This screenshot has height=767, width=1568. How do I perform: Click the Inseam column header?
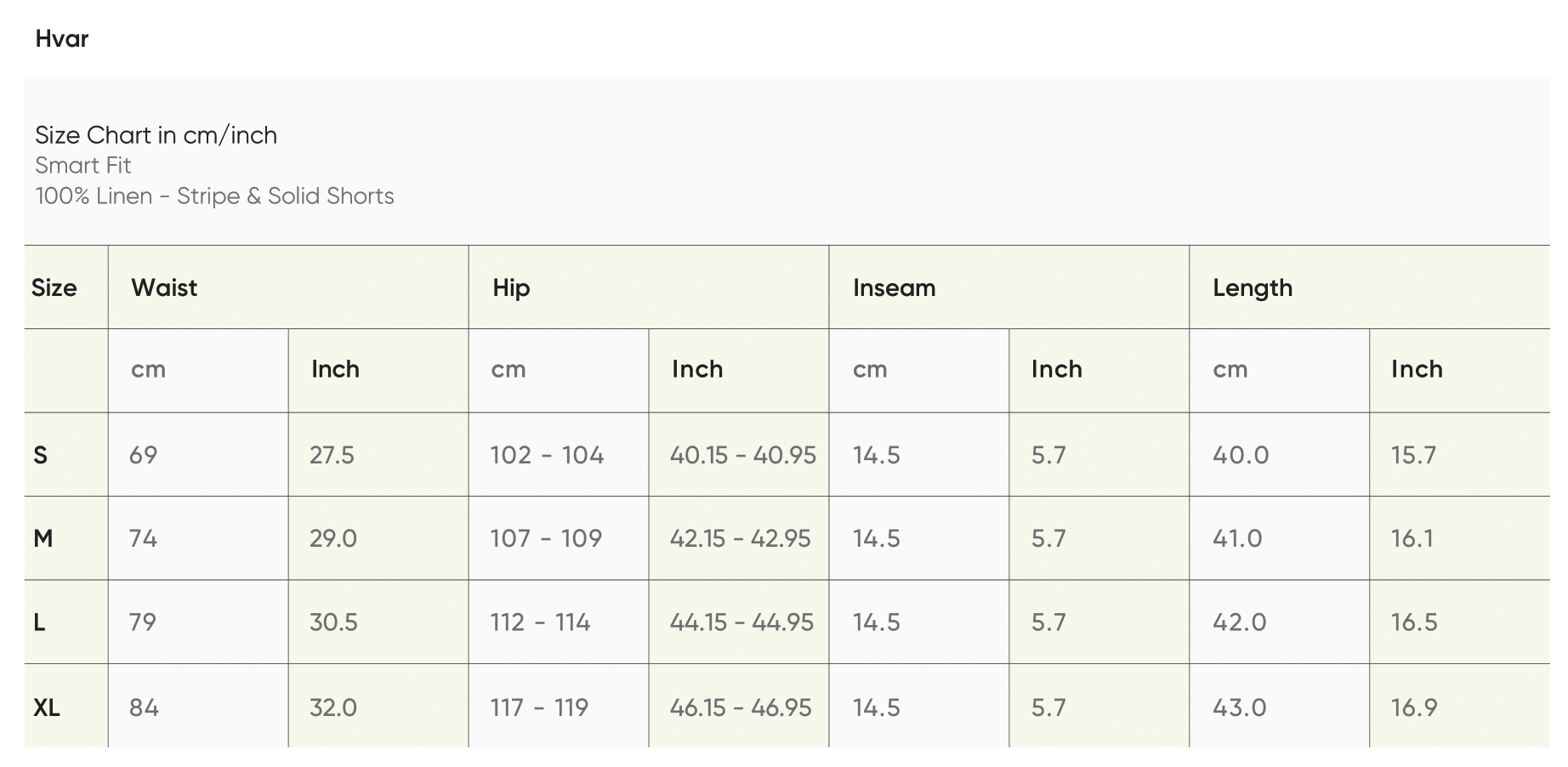894,288
